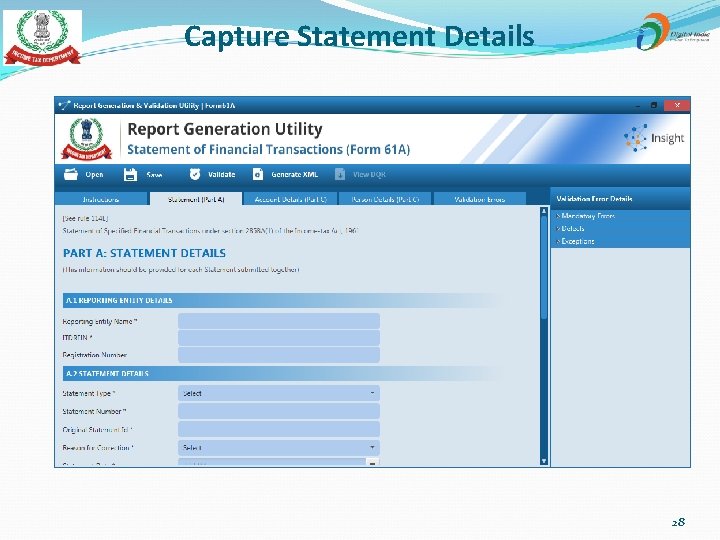Click the ITDREIN input field

[279, 338]
